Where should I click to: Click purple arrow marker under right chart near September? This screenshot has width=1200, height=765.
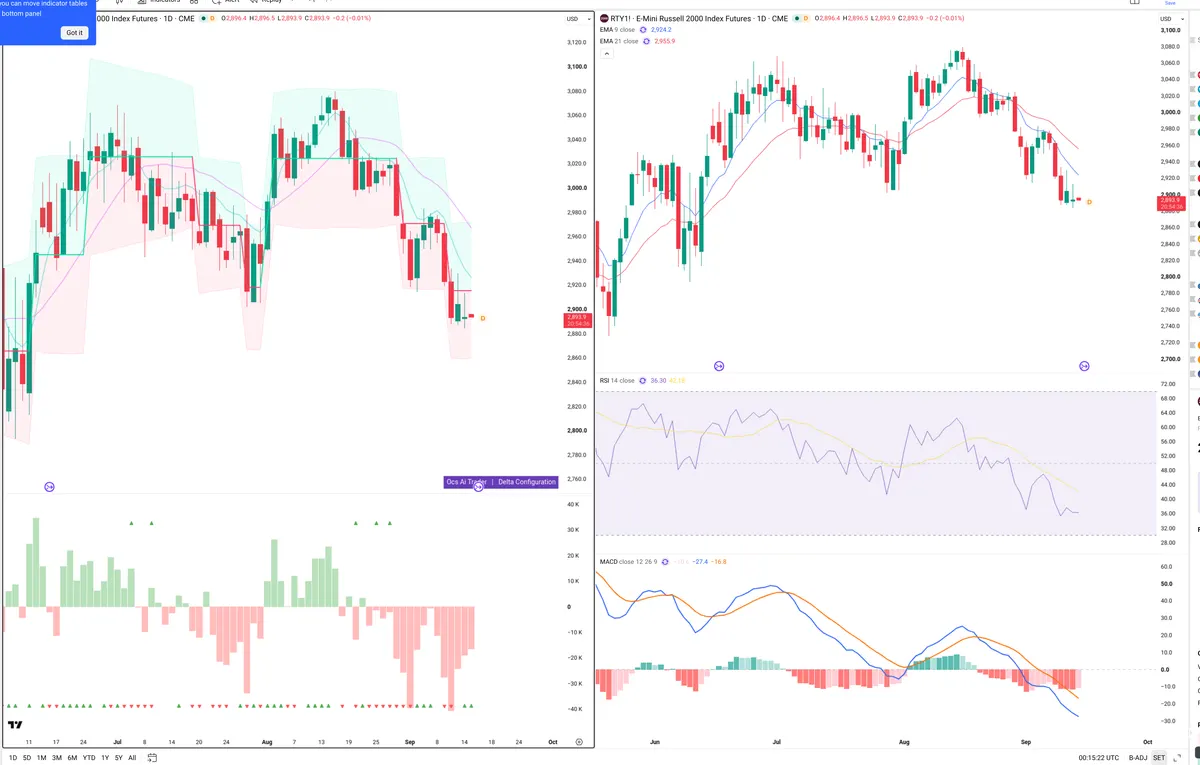pyautogui.click(x=1084, y=366)
